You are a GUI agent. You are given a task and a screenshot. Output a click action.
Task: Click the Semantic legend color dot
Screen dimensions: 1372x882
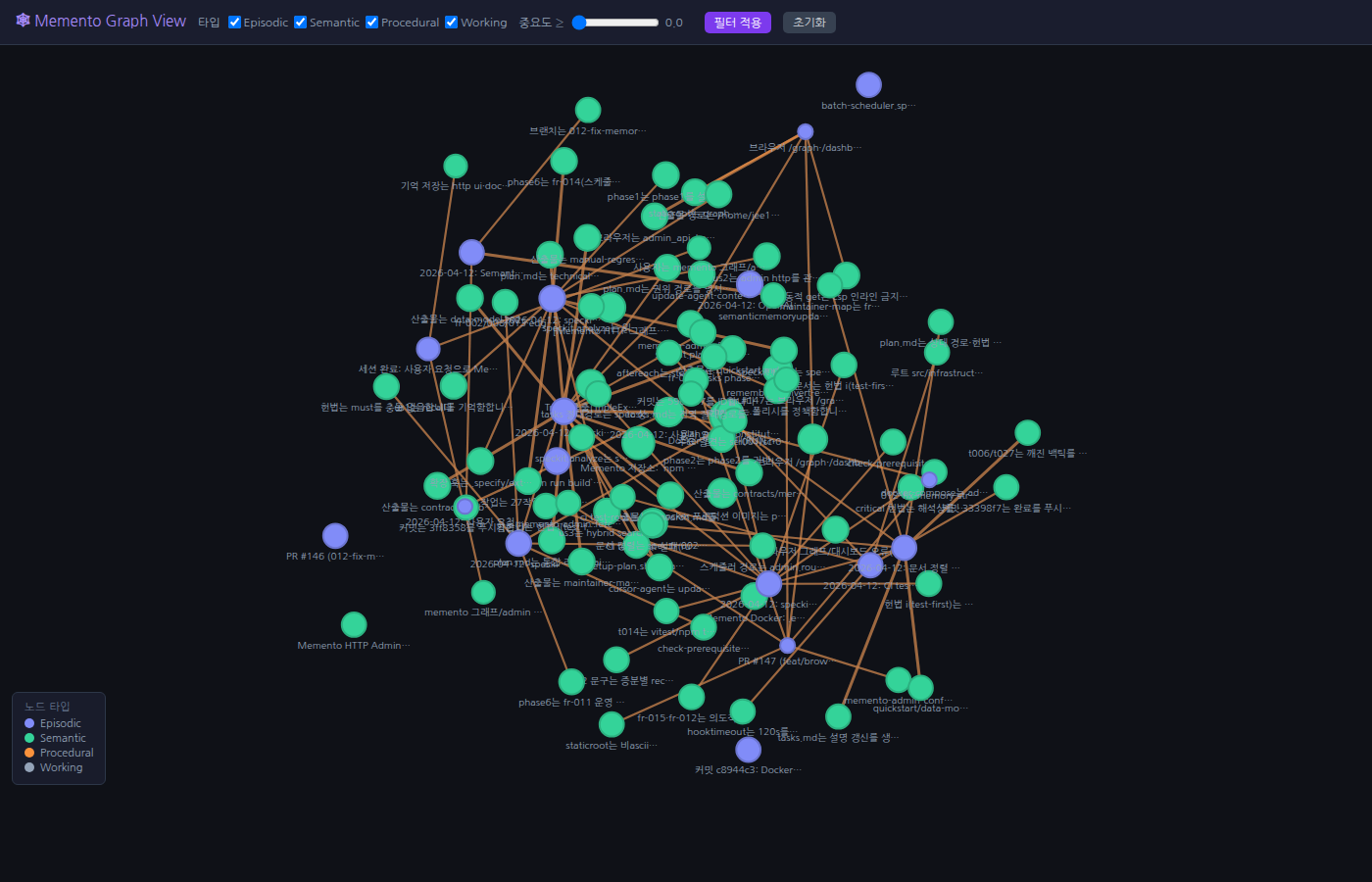pos(29,738)
